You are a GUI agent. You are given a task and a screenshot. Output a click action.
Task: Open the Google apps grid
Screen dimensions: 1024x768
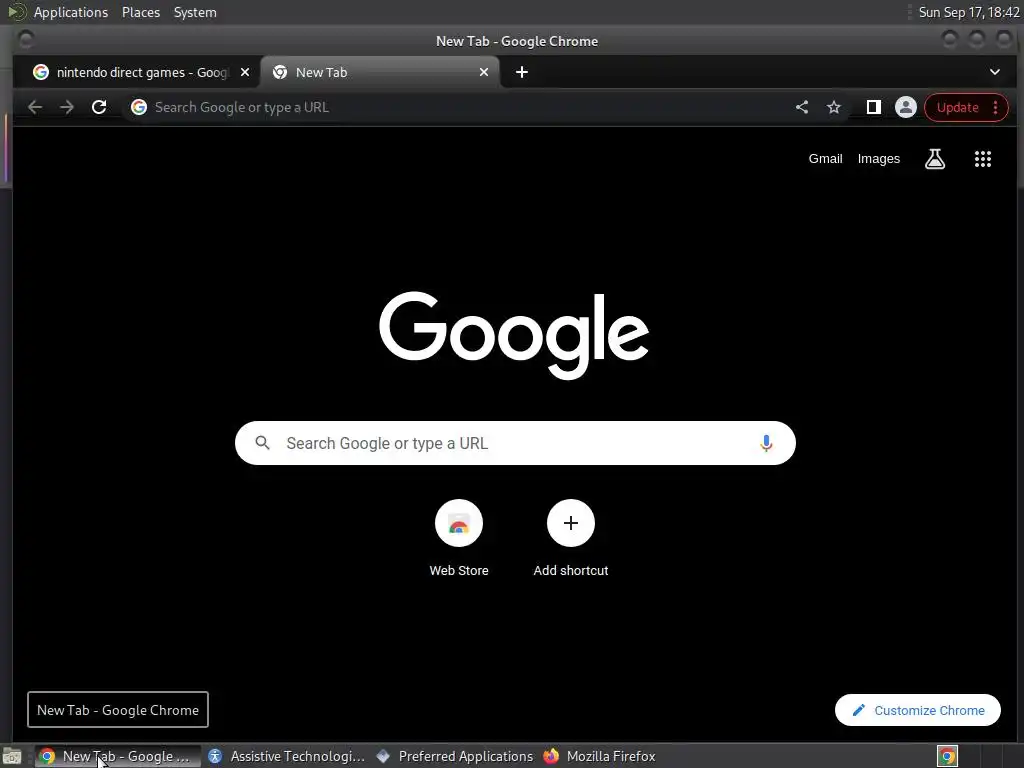point(983,159)
